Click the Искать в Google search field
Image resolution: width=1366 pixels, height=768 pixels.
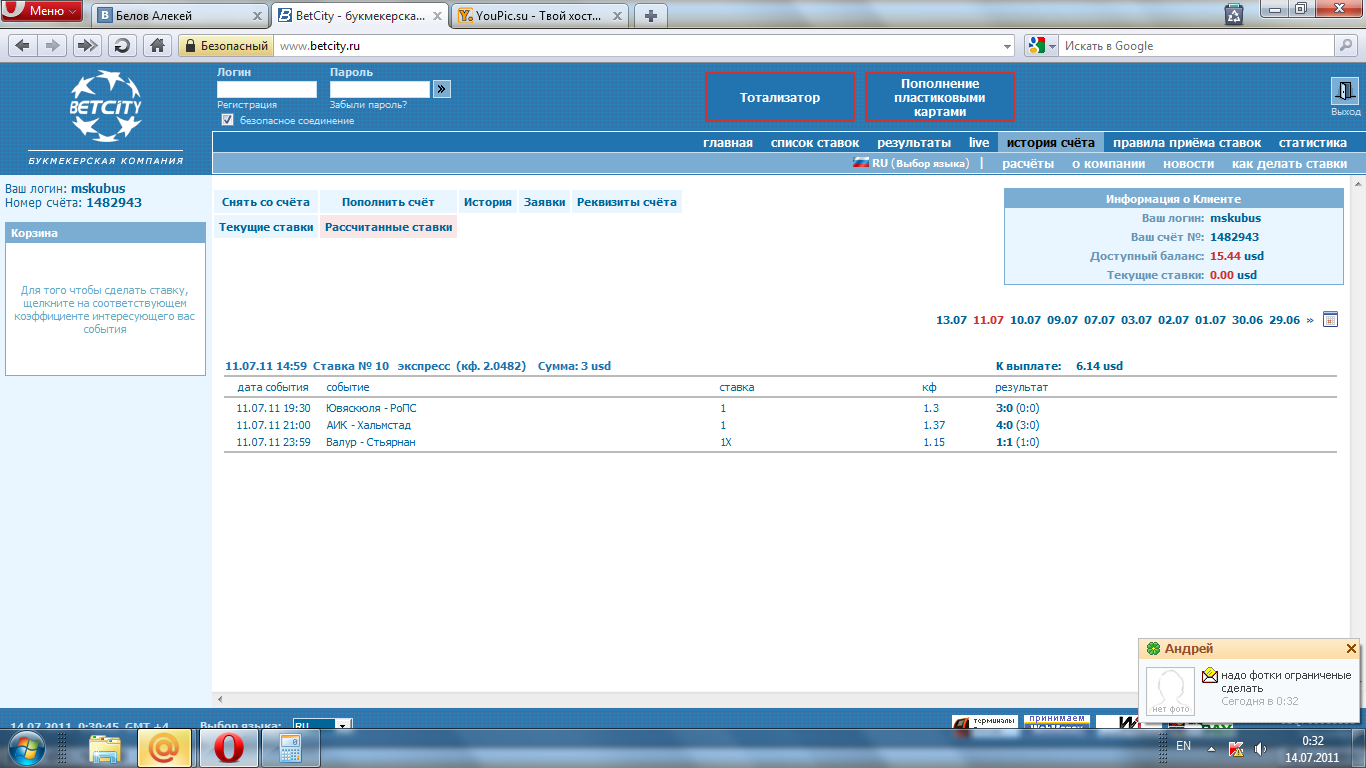1197,46
